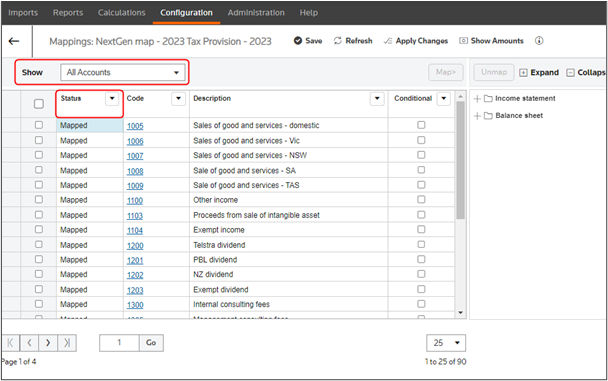Screen dimensions: 608x381
Task: Open account code 1005 link
Action: pos(135,126)
